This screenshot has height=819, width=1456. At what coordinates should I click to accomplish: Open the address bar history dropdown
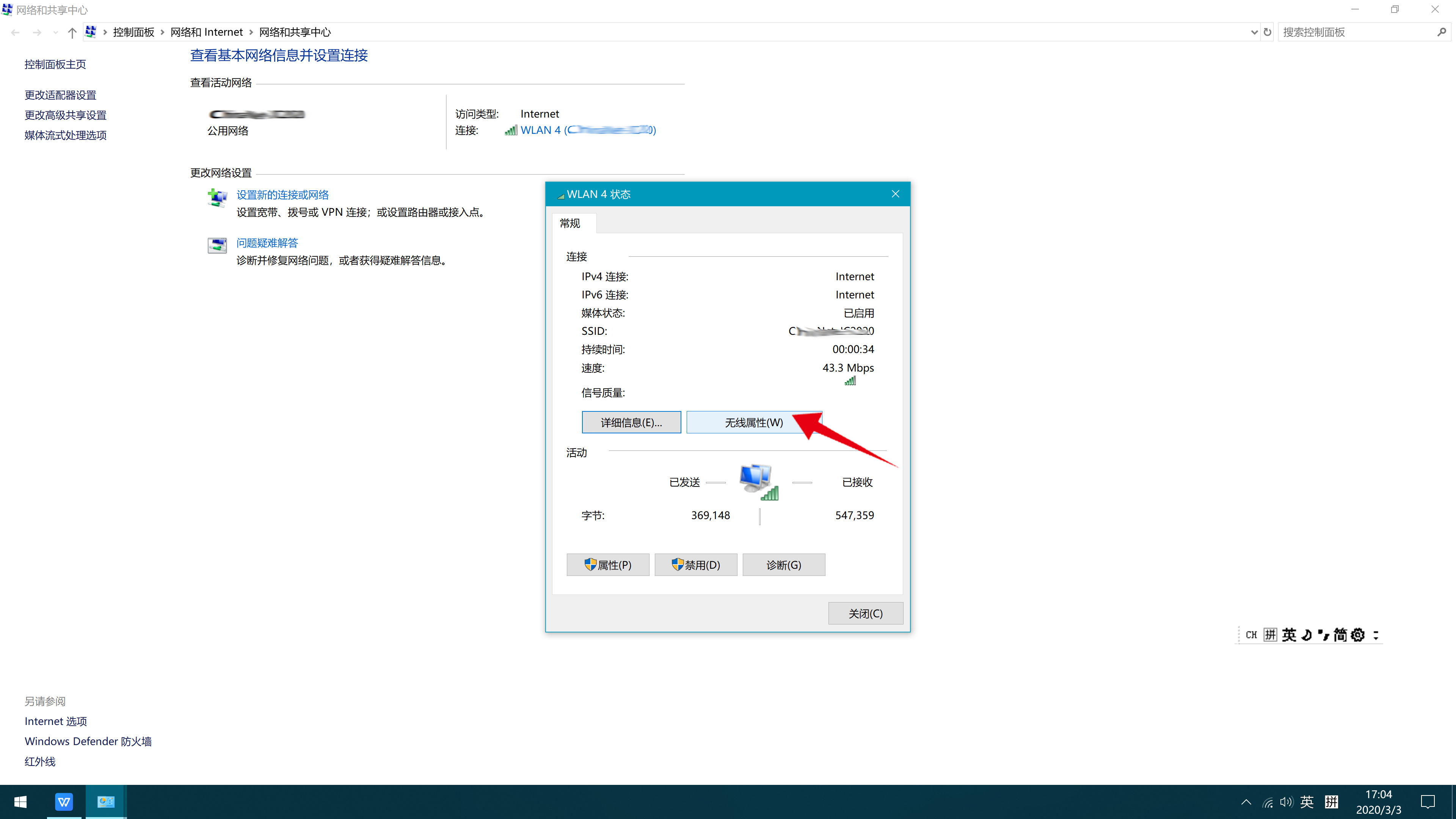(x=1254, y=32)
